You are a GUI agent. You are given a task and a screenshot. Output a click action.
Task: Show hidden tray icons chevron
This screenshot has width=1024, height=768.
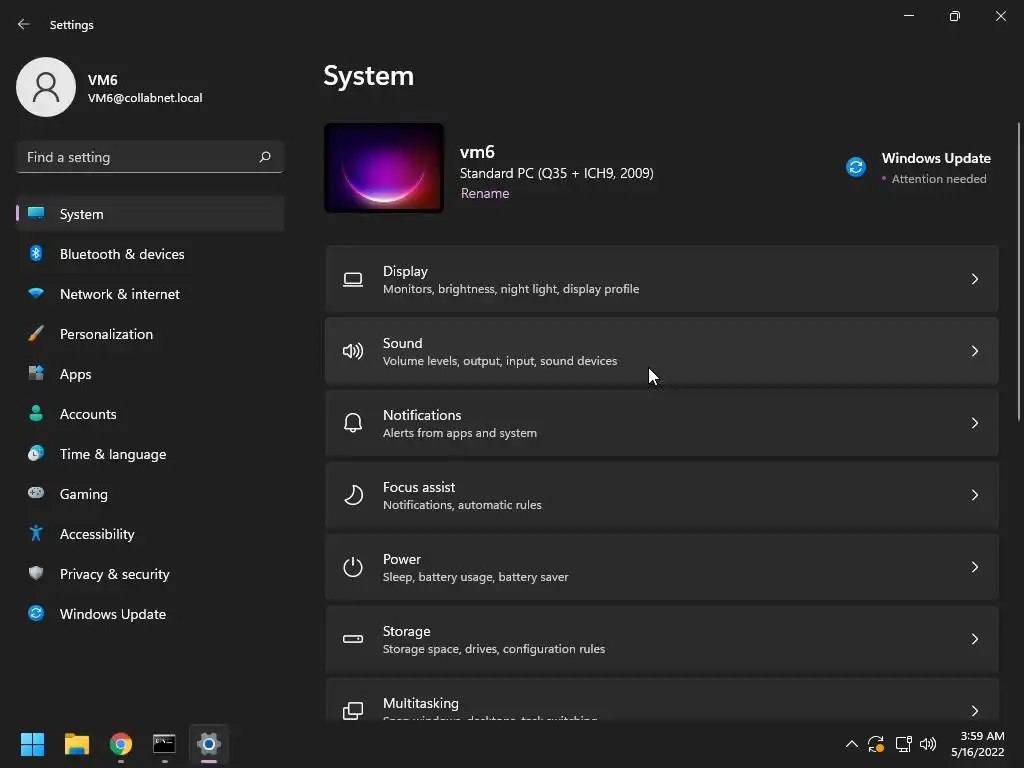[x=852, y=744]
